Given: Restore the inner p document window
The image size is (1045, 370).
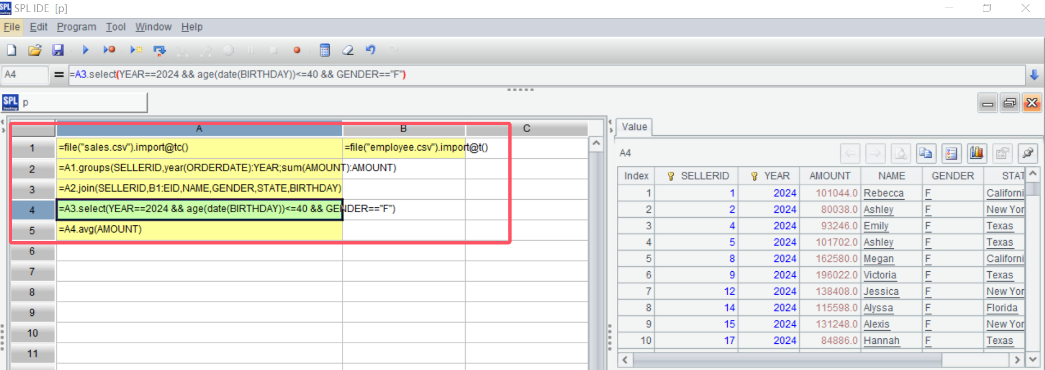Looking at the screenshot, I should 1010,103.
